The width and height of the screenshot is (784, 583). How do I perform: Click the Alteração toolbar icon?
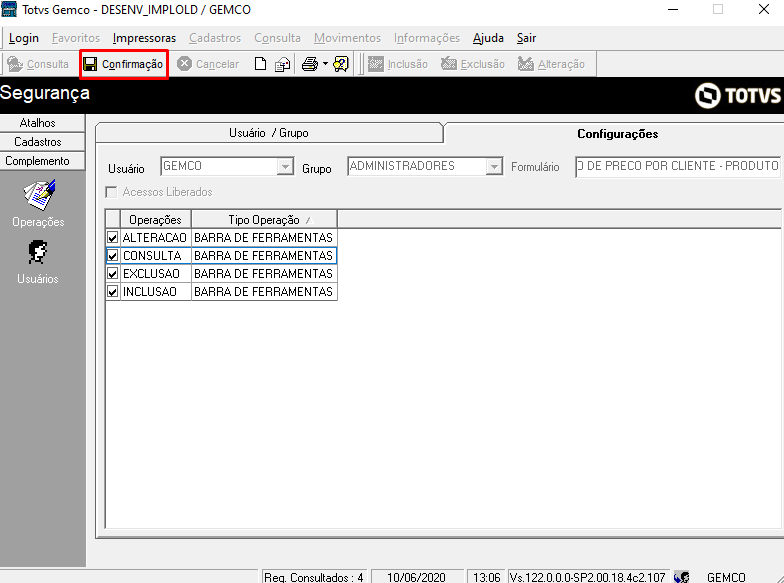pos(526,64)
